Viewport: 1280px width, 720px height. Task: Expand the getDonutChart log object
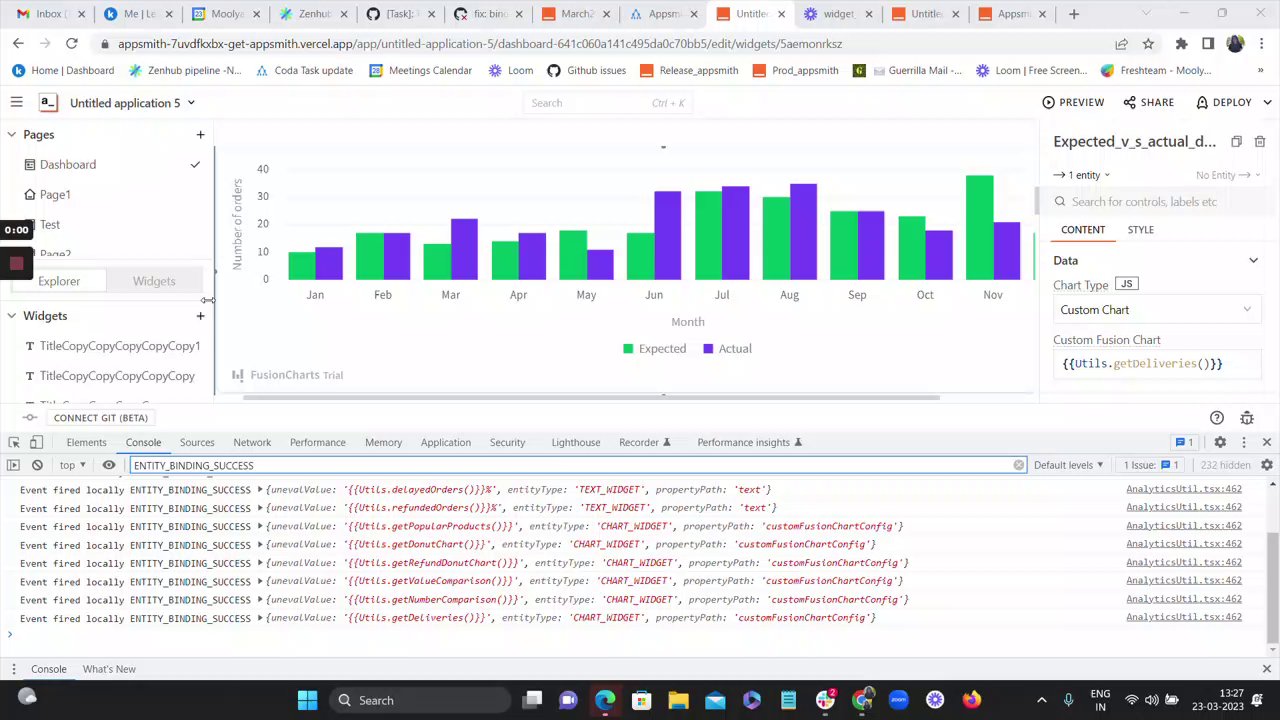point(261,544)
